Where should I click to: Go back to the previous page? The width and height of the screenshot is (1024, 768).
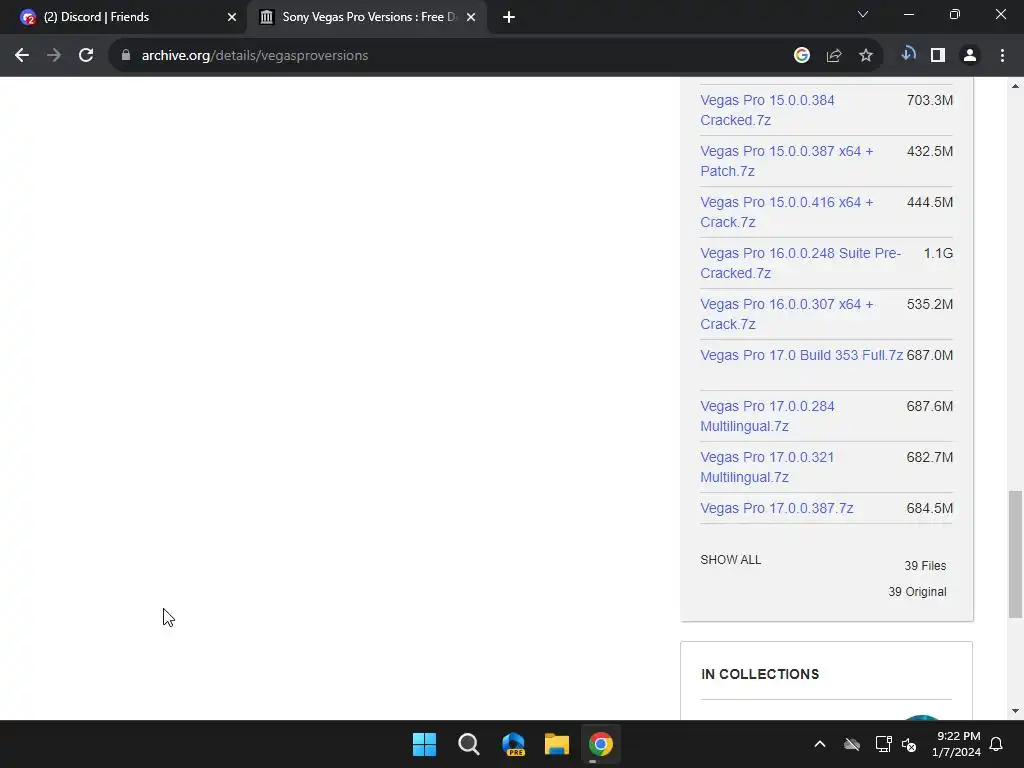[22, 56]
